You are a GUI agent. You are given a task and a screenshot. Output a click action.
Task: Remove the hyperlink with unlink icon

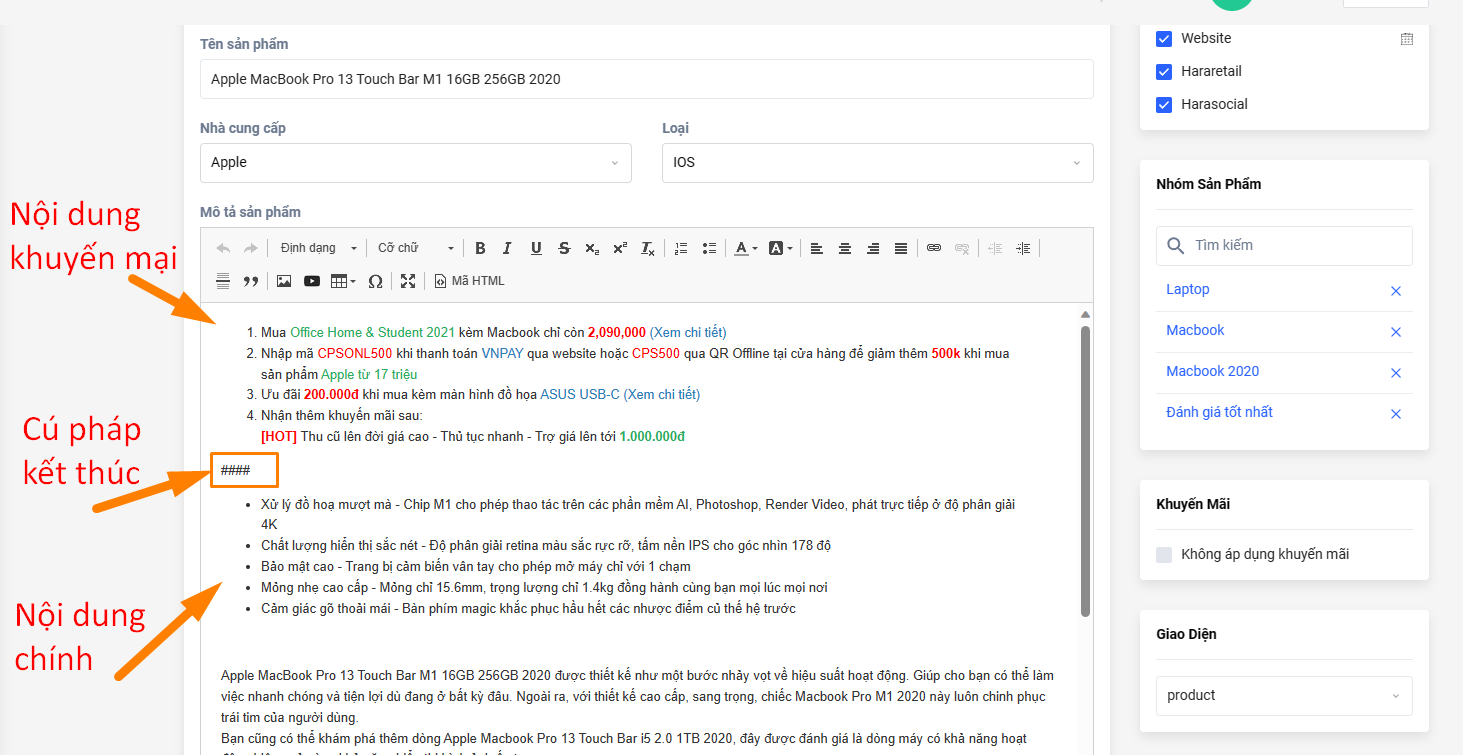click(x=962, y=248)
